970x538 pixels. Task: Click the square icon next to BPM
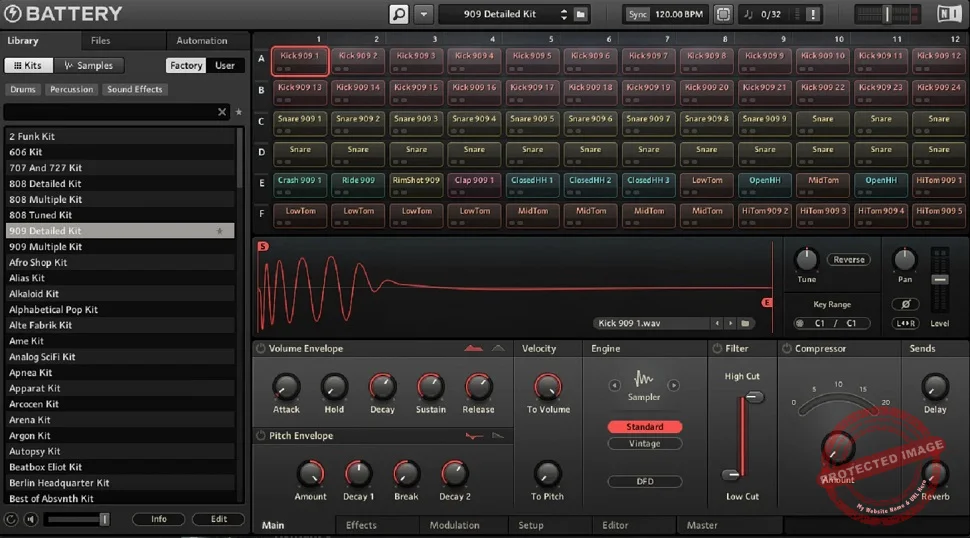723,14
